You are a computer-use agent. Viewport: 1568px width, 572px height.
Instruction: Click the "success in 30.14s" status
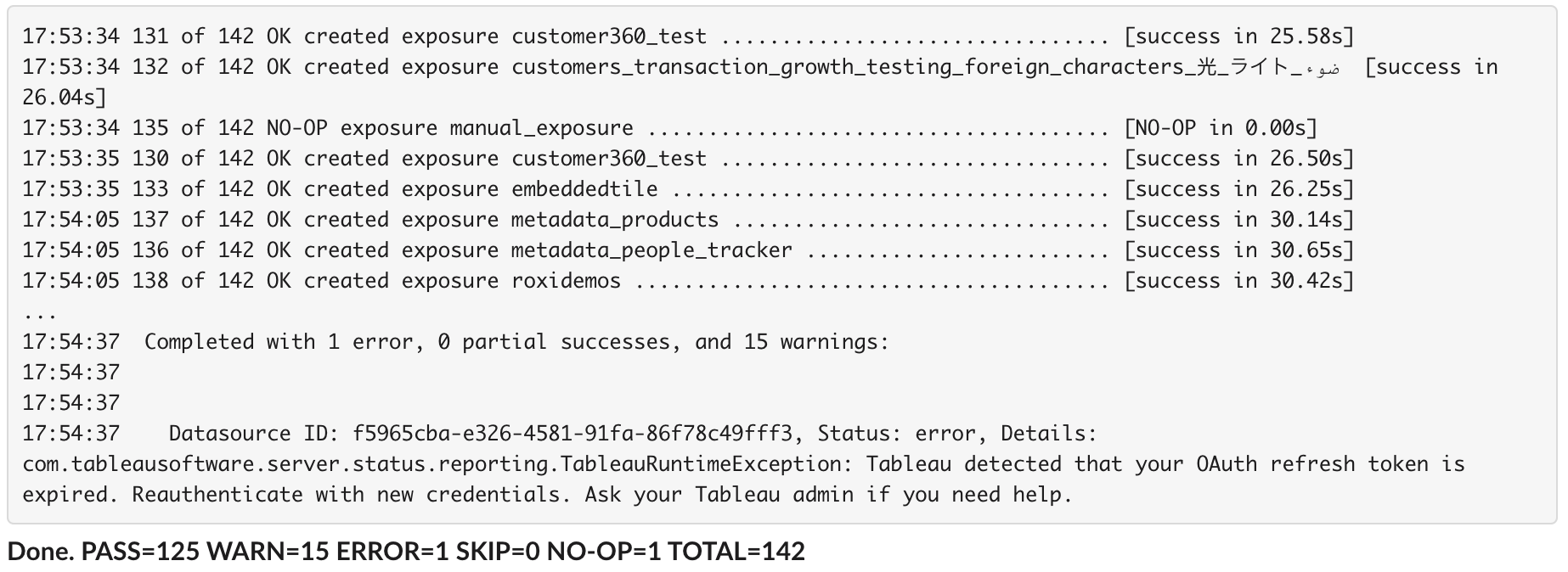pos(1238,220)
